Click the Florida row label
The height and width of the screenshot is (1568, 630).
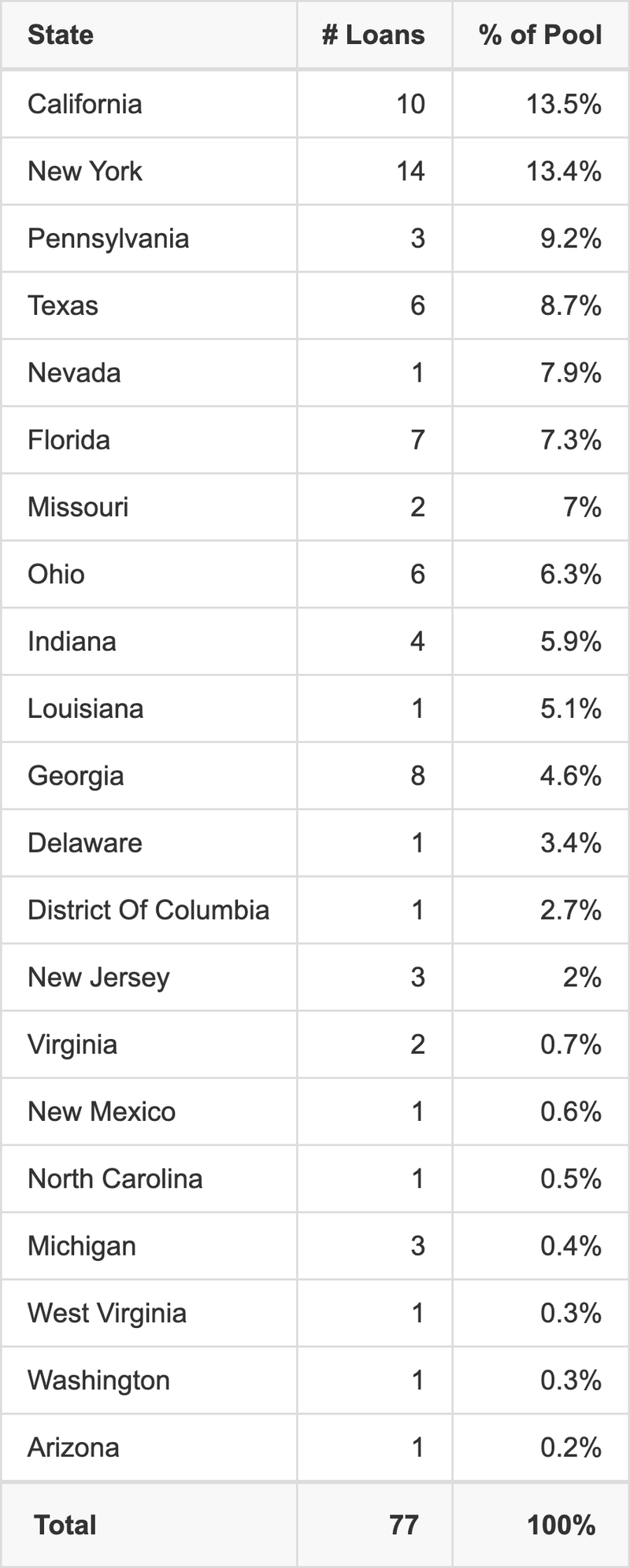[x=69, y=439]
